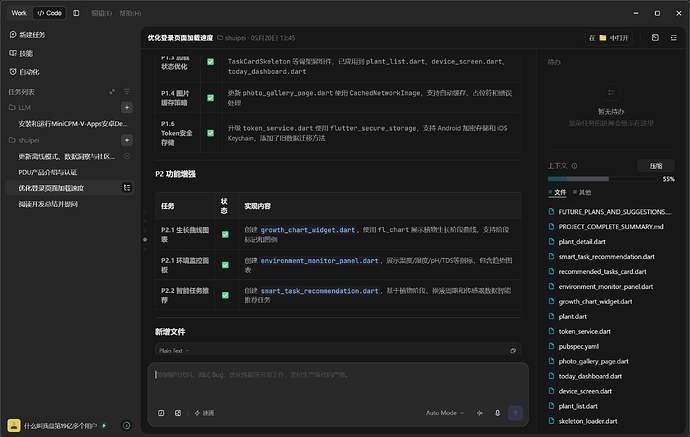This screenshot has width=690, height=437.
Task: Collapse-all icon next to 任务列表
Action: point(112,92)
